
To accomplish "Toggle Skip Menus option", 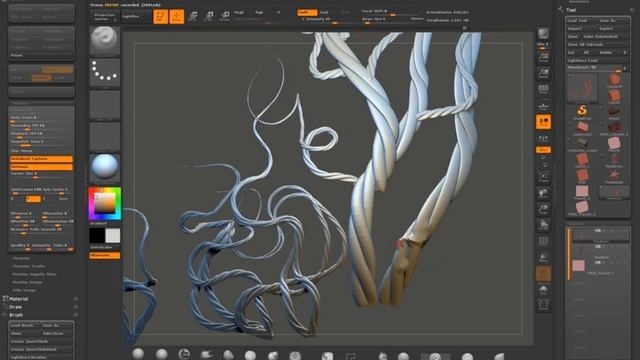I will 41,151.
